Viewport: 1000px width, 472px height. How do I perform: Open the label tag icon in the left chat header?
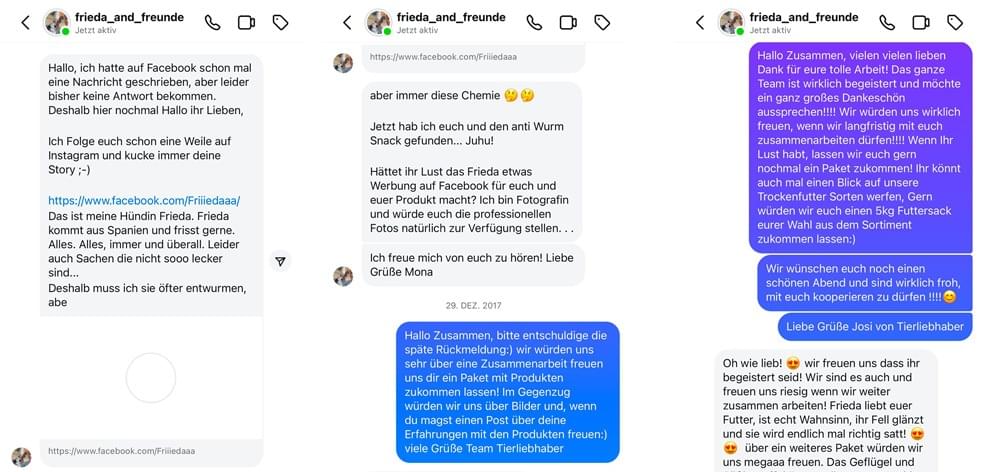click(280, 23)
